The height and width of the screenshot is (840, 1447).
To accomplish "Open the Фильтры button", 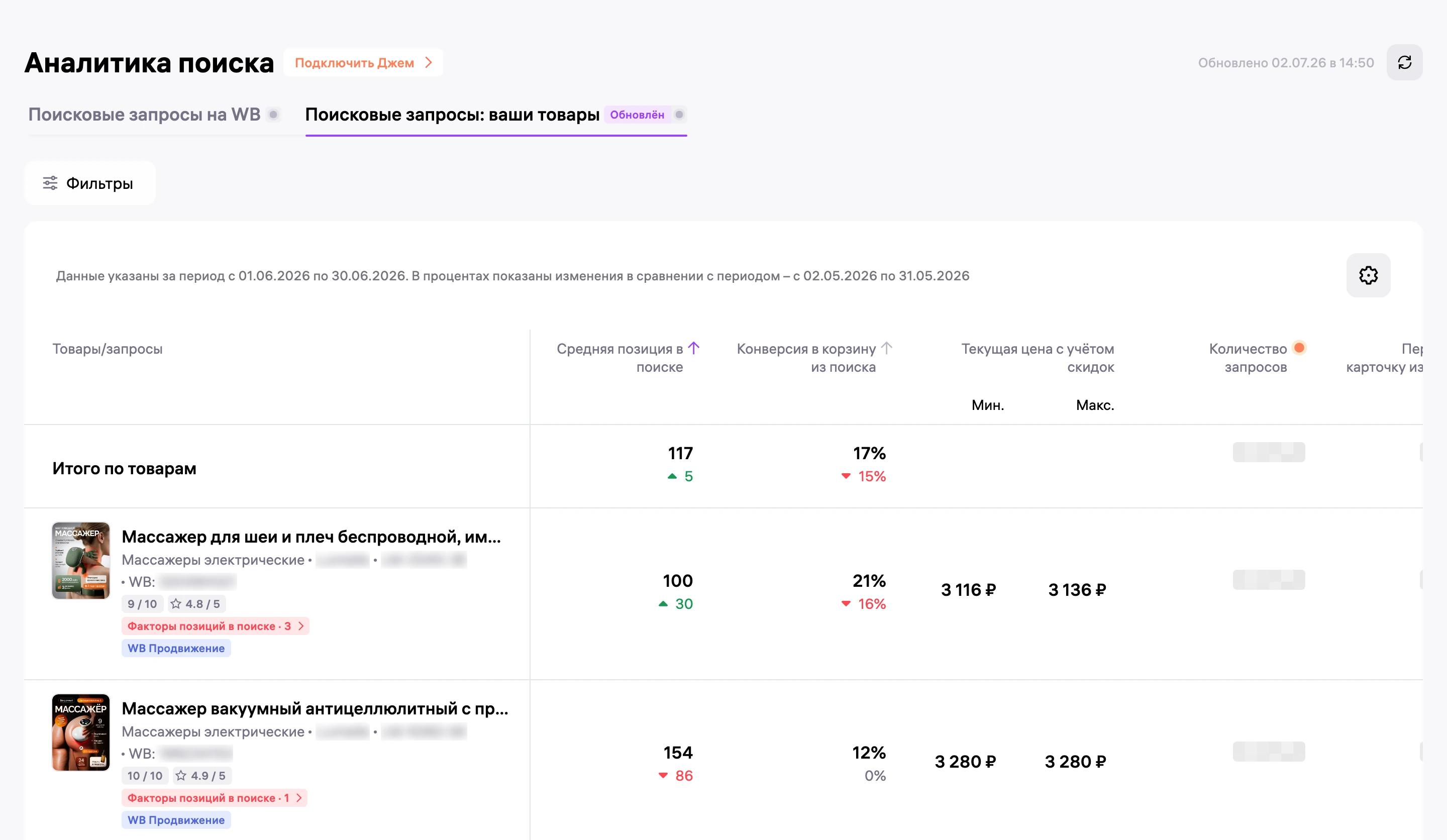I will click(89, 183).
